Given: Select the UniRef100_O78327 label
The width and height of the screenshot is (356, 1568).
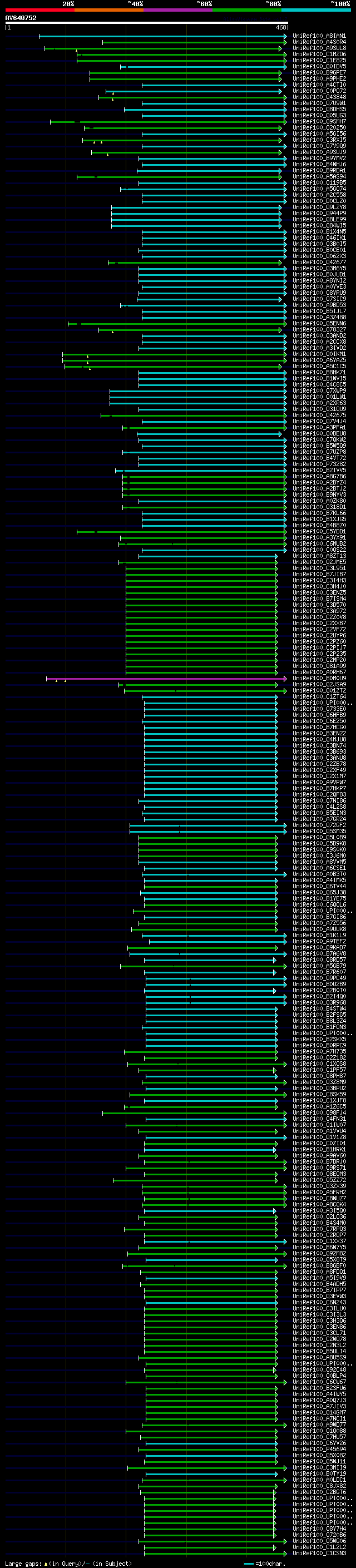Looking at the screenshot, I should (319, 329).
